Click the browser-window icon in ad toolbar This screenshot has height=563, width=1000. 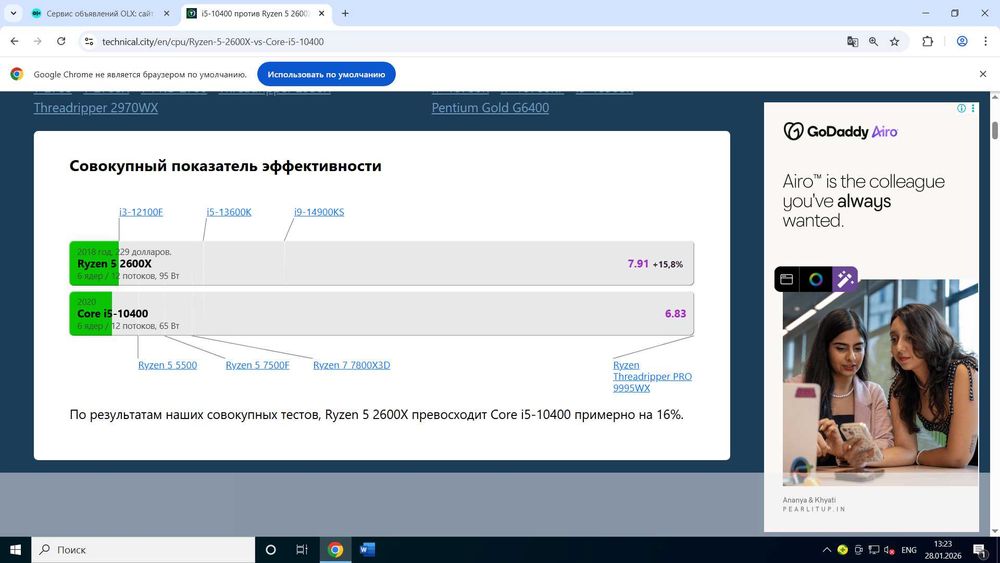[787, 279]
